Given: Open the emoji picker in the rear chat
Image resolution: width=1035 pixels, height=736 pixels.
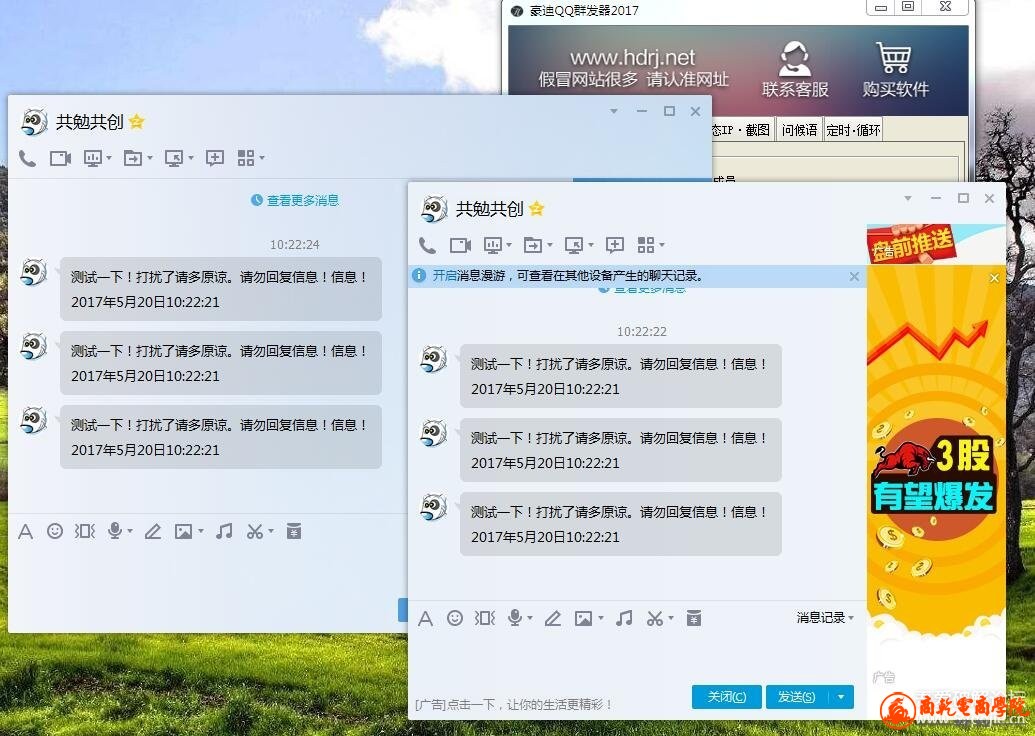Looking at the screenshot, I should (55, 531).
